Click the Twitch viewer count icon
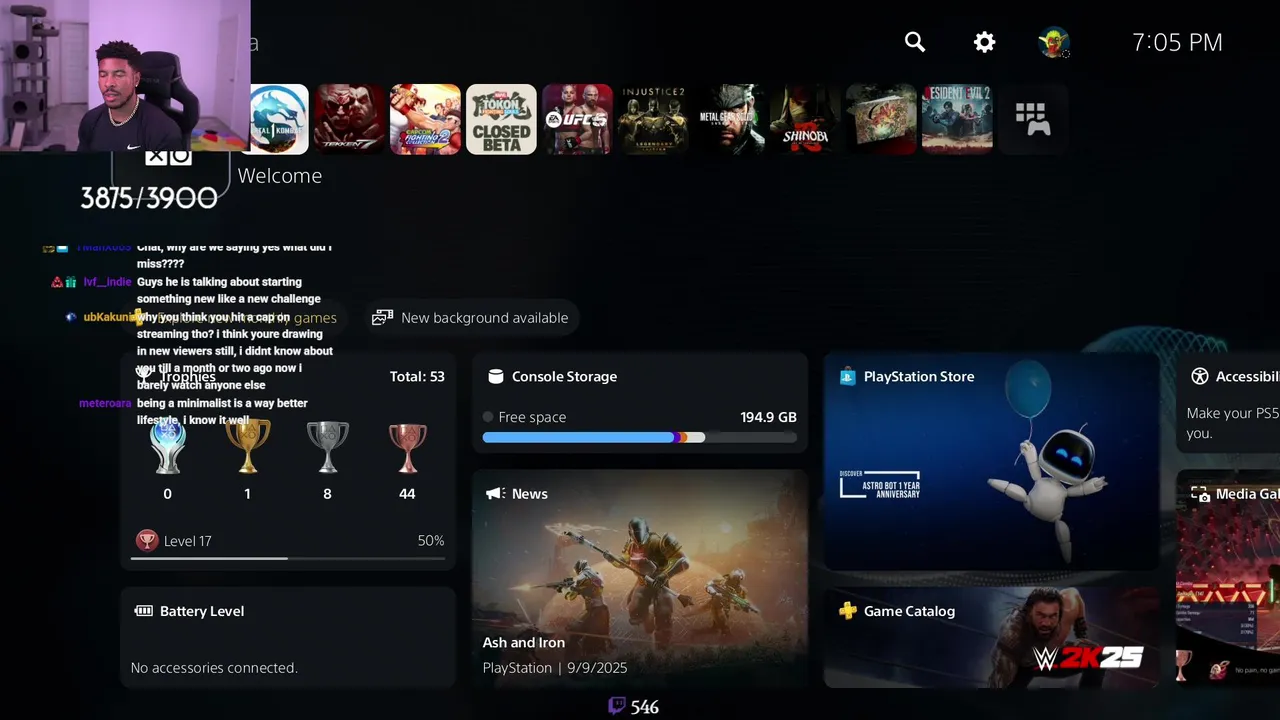This screenshot has width=1280, height=720. point(617,706)
